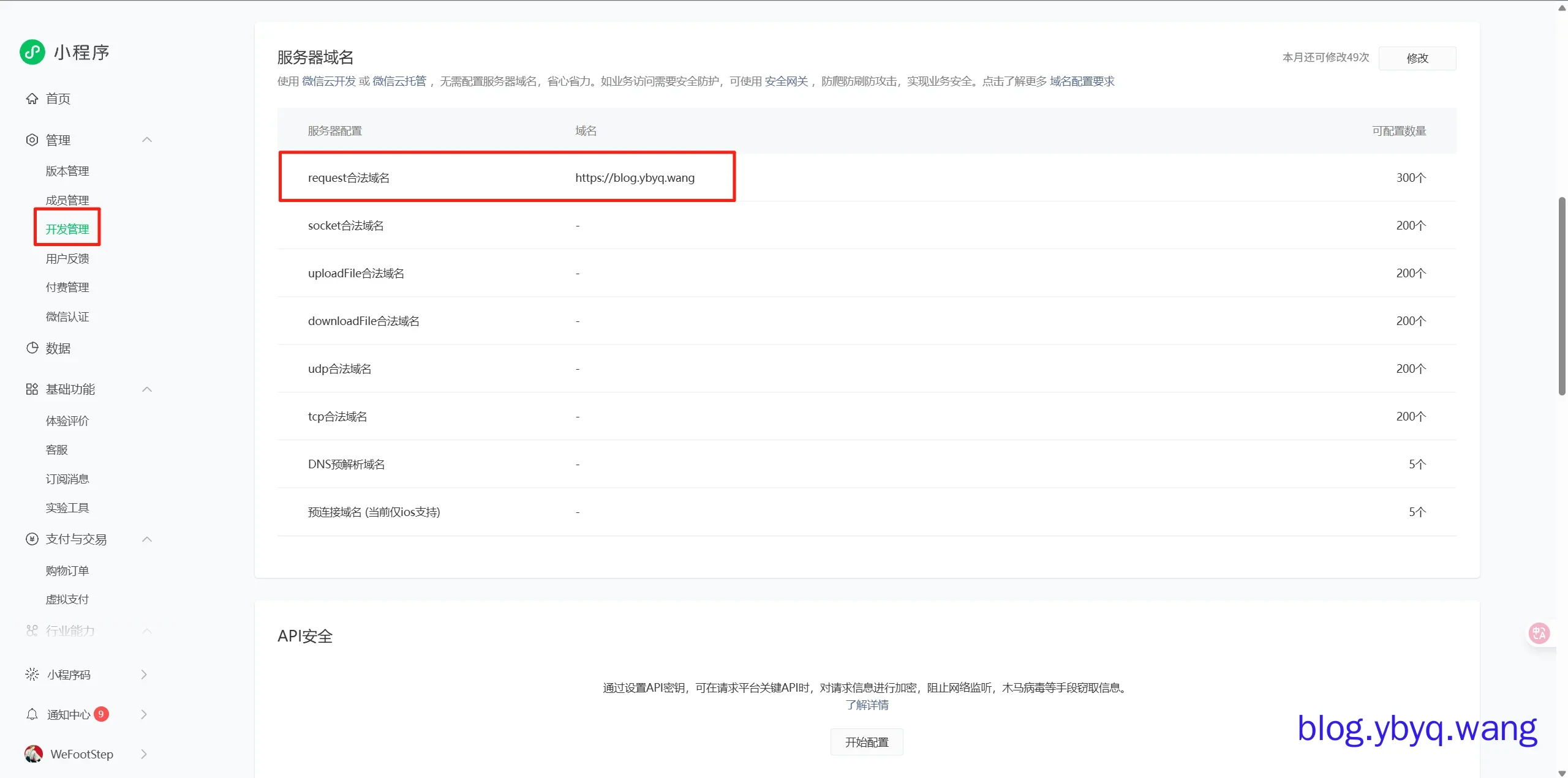Open 用户反馈 page
Image resolution: width=1568 pixels, height=778 pixels.
point(67,258)
